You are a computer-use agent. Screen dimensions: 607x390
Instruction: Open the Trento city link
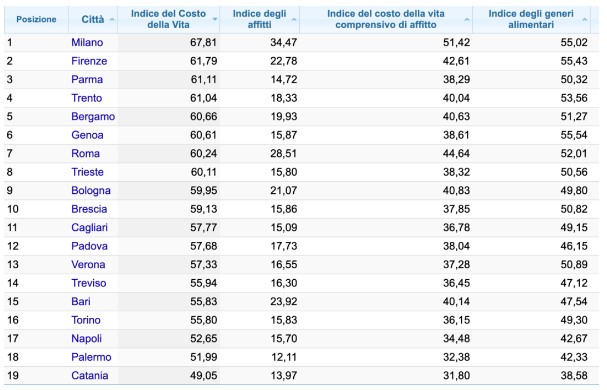pos(87,98)
